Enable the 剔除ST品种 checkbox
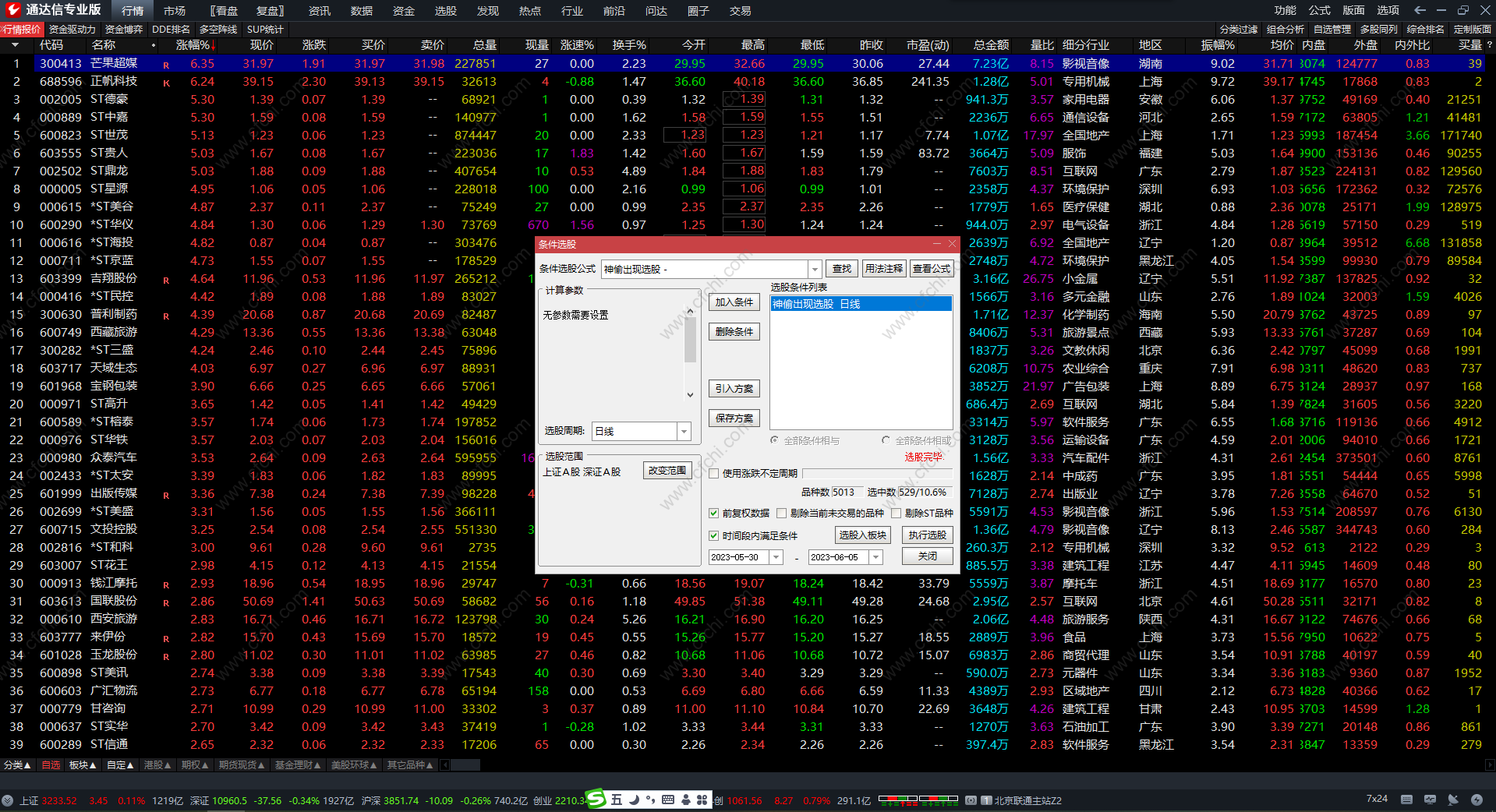 pos(897,513)
